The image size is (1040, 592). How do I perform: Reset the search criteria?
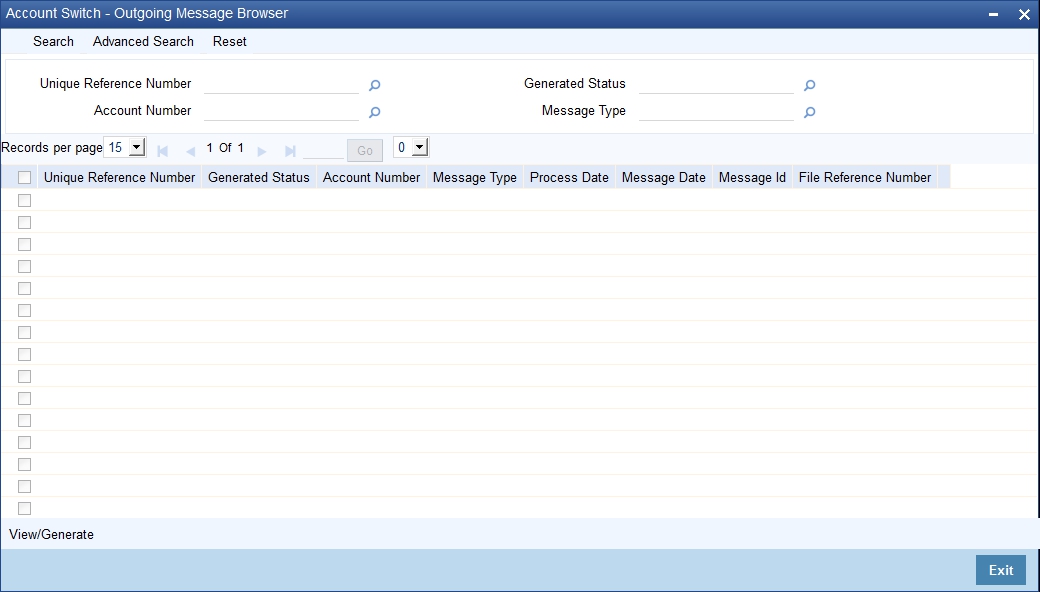[x=229, y=41]
